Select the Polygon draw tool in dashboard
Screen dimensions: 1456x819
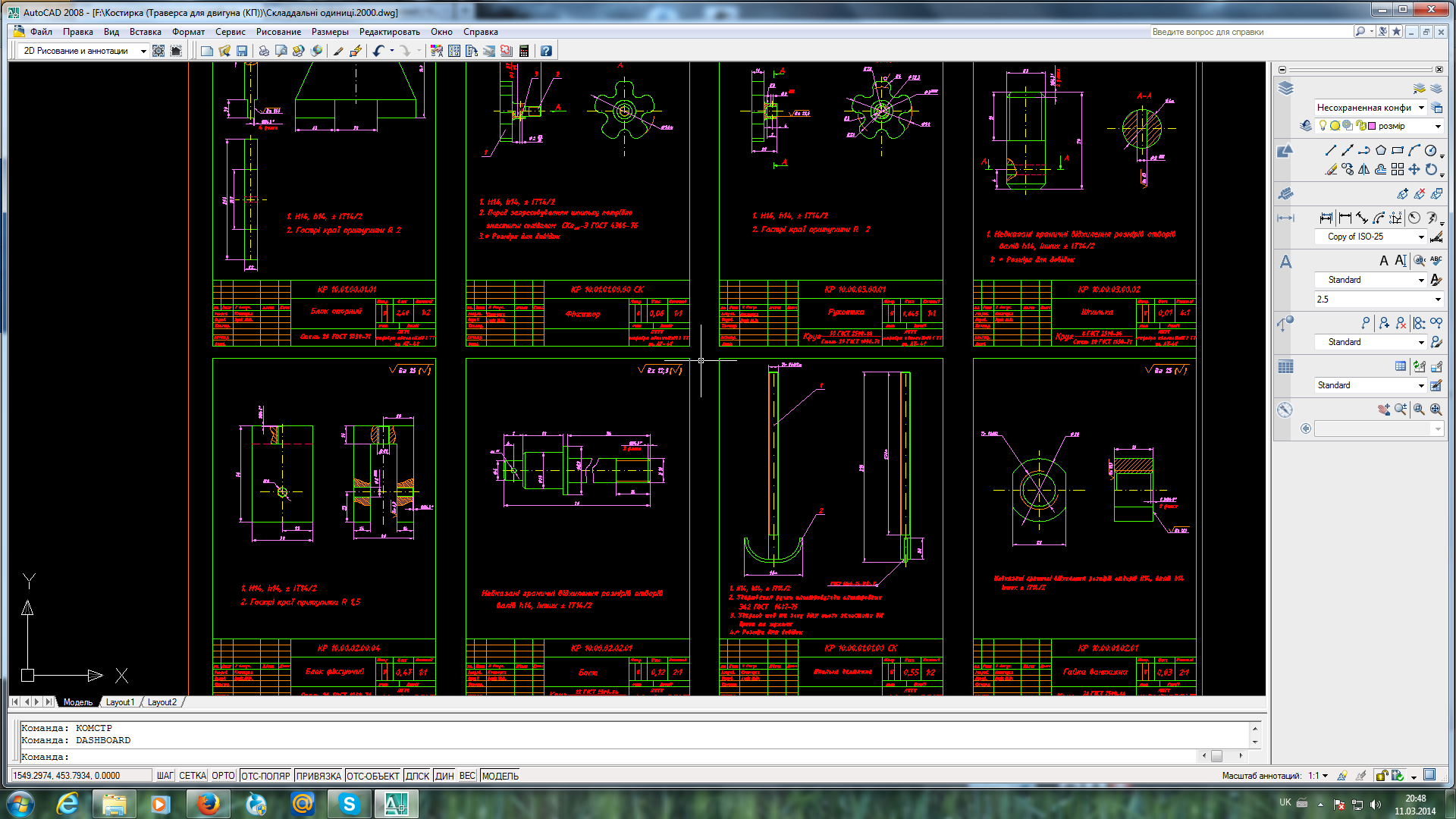coord(1380,150)
